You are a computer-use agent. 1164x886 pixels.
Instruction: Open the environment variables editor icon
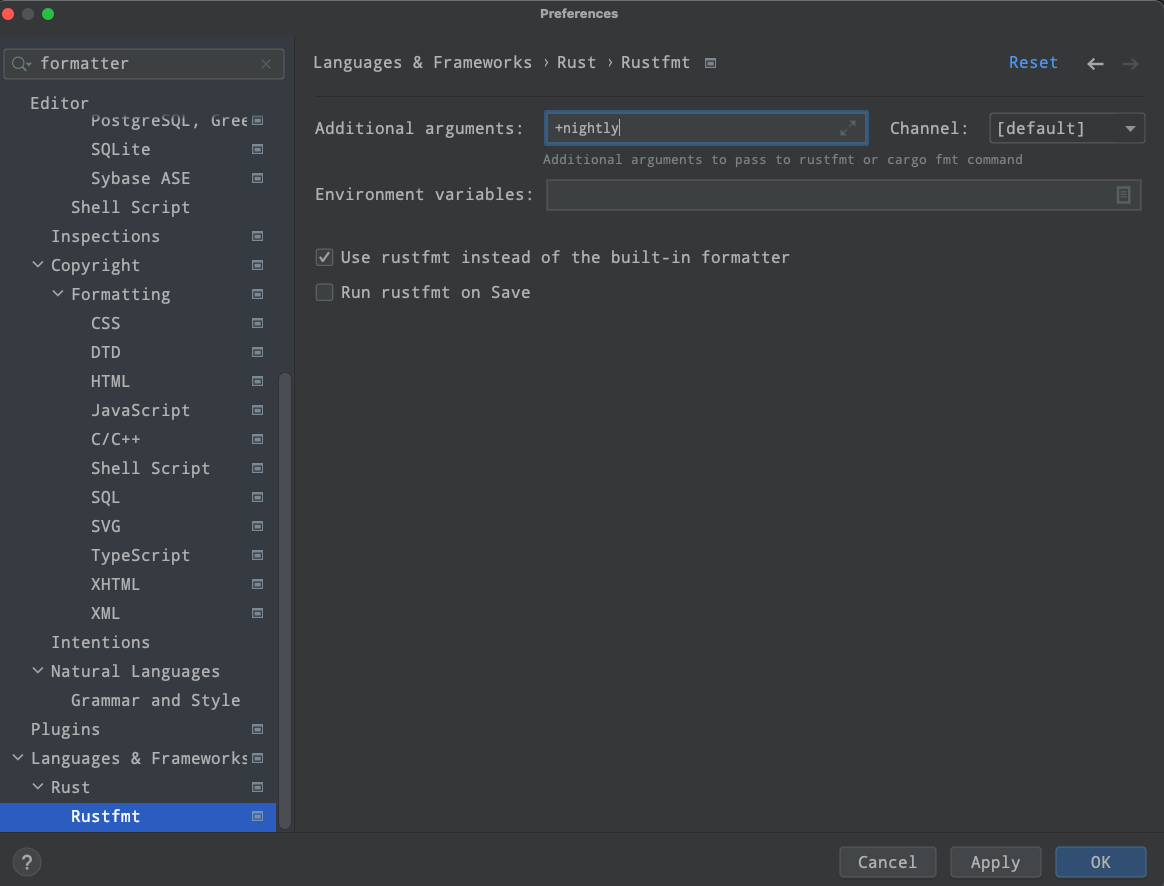coord(1123,194)
